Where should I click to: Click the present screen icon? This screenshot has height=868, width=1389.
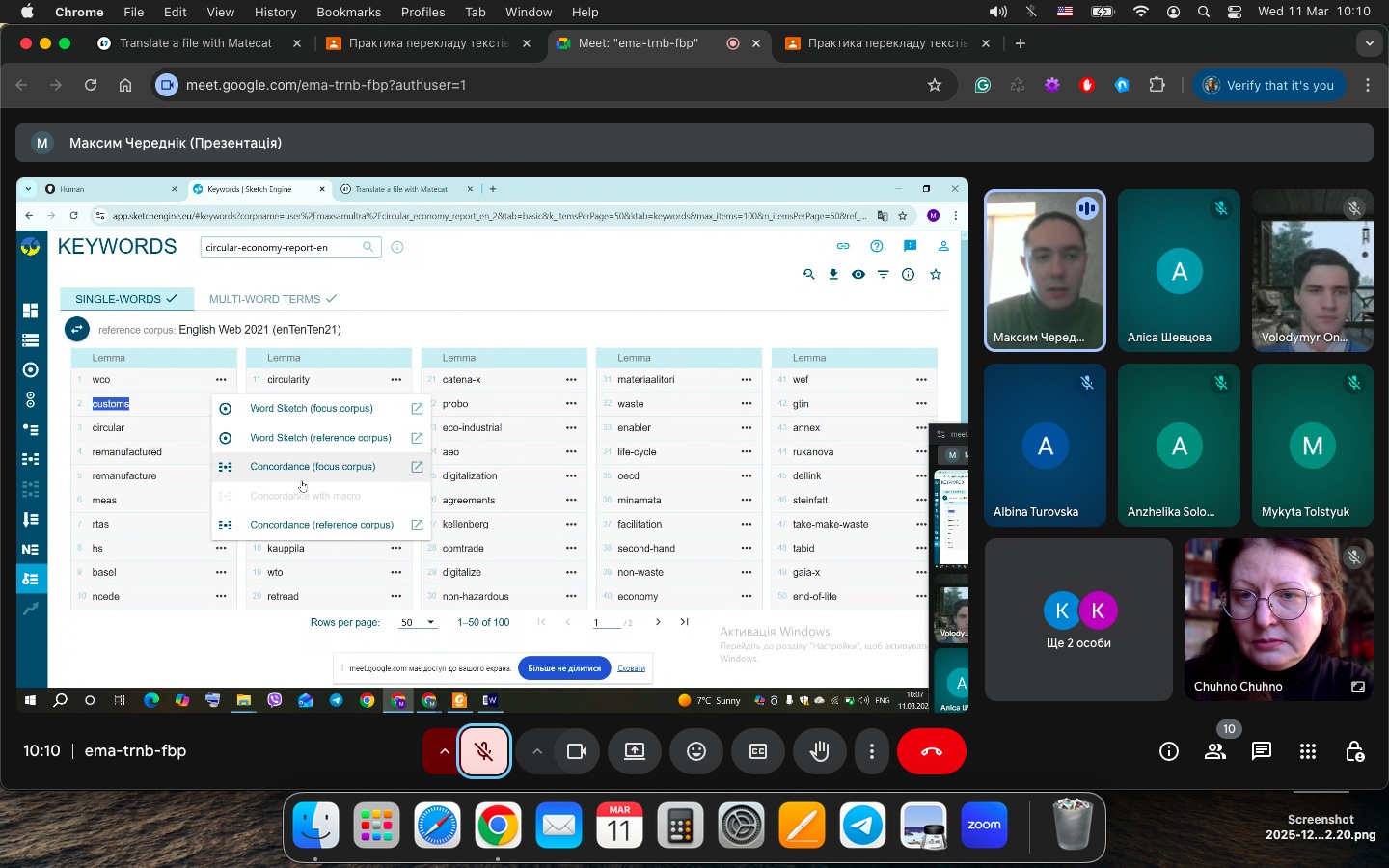(x=635, y=751)
